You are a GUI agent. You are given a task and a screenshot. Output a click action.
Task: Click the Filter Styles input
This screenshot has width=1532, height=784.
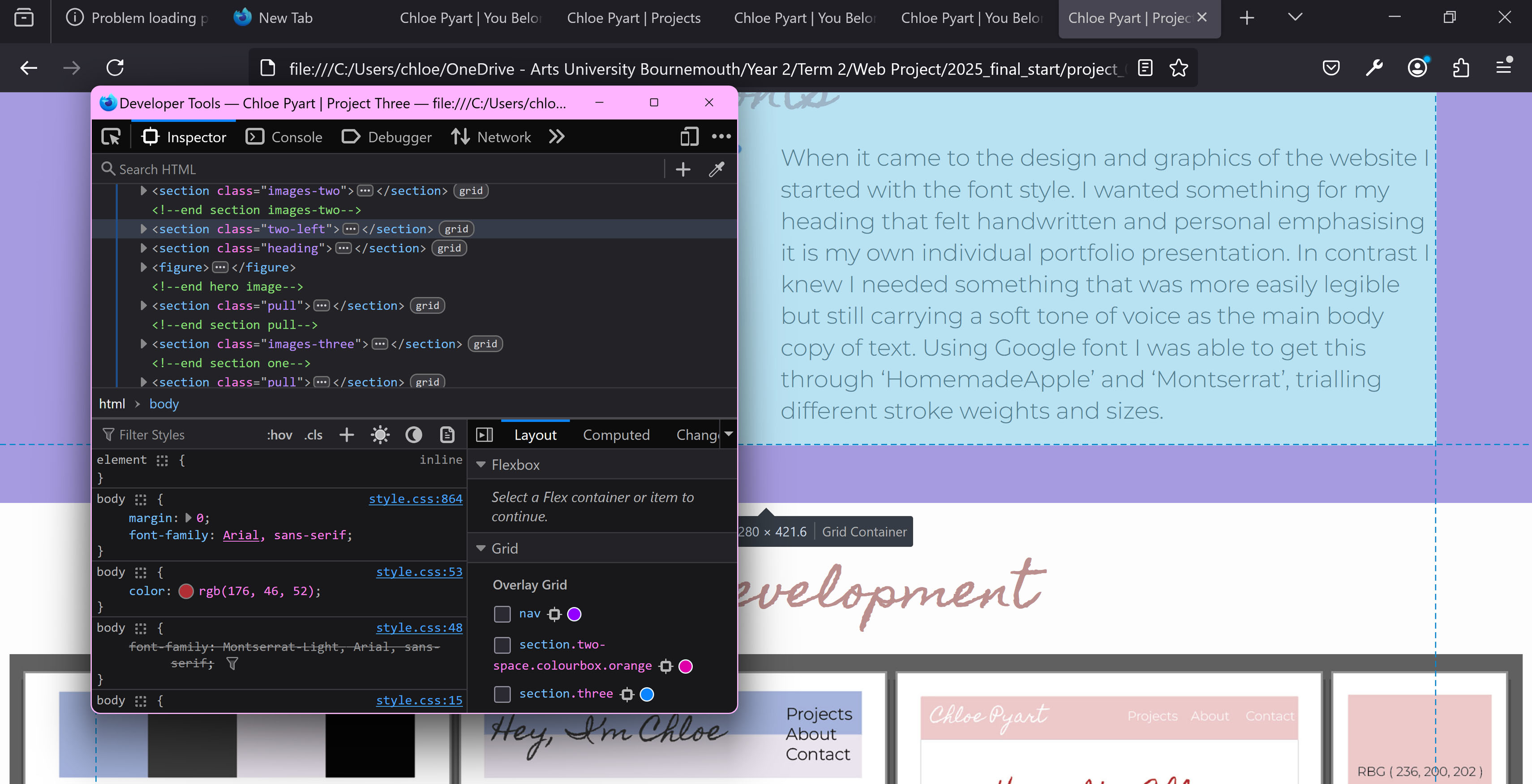click(178, 435)
